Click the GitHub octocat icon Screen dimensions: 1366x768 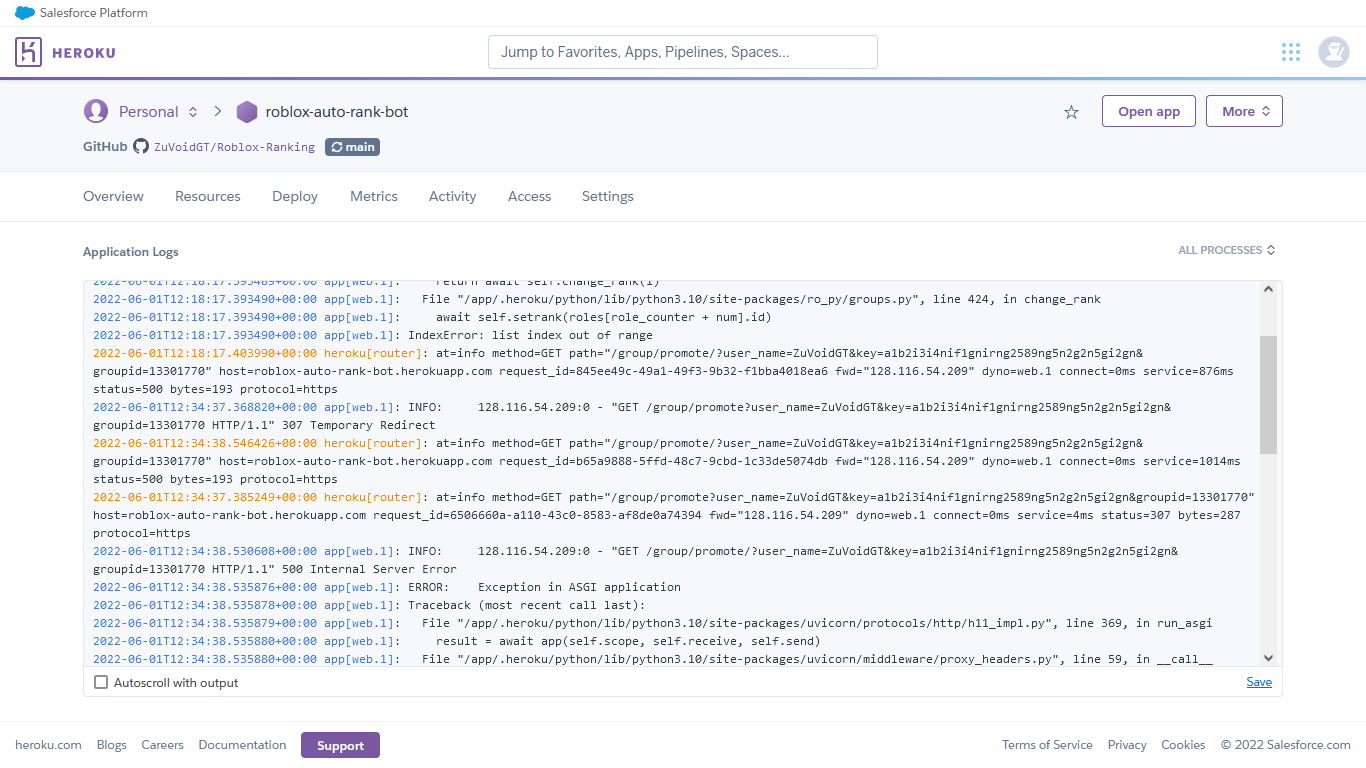click(141, 147)
